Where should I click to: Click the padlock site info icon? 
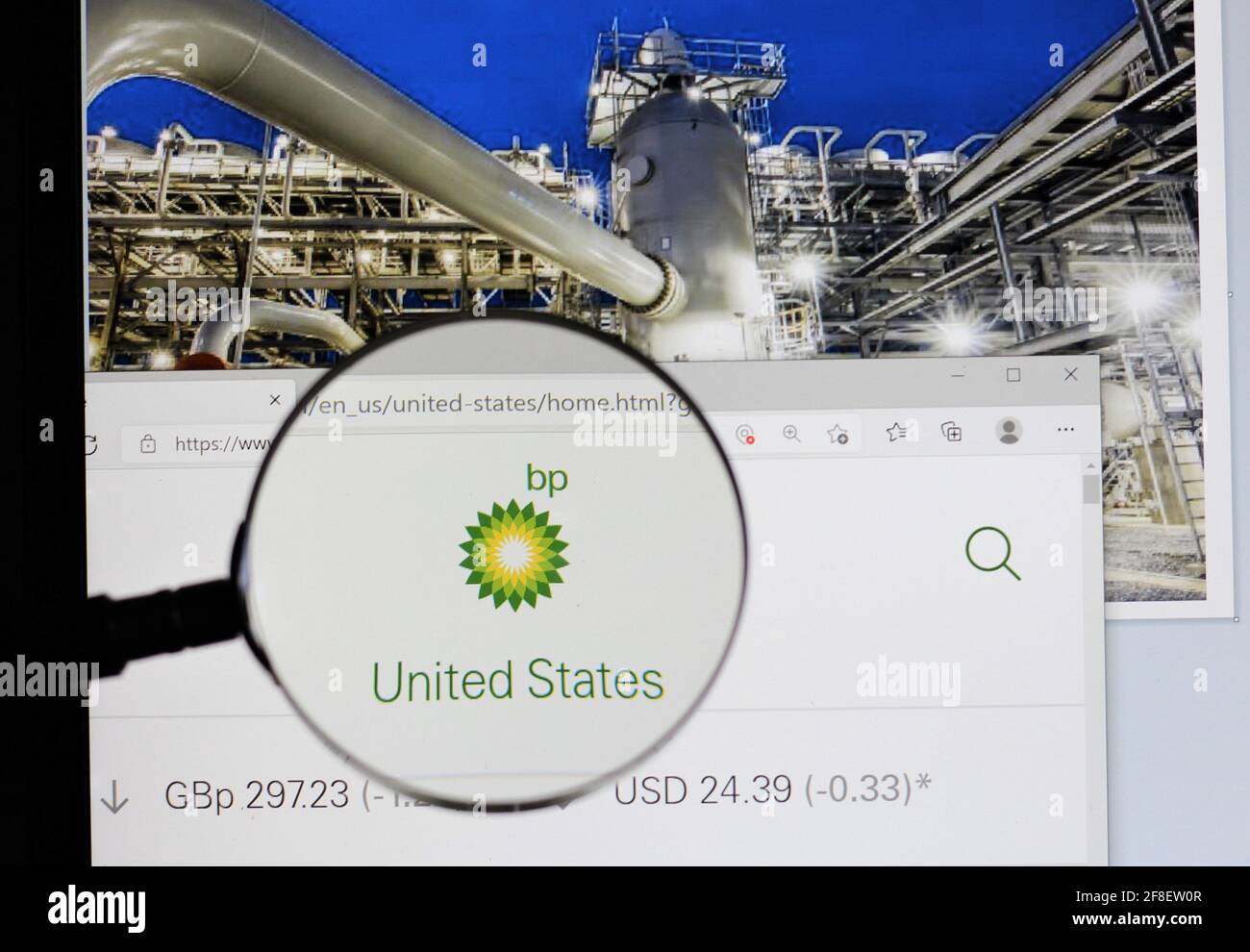(x=148, y=443)
